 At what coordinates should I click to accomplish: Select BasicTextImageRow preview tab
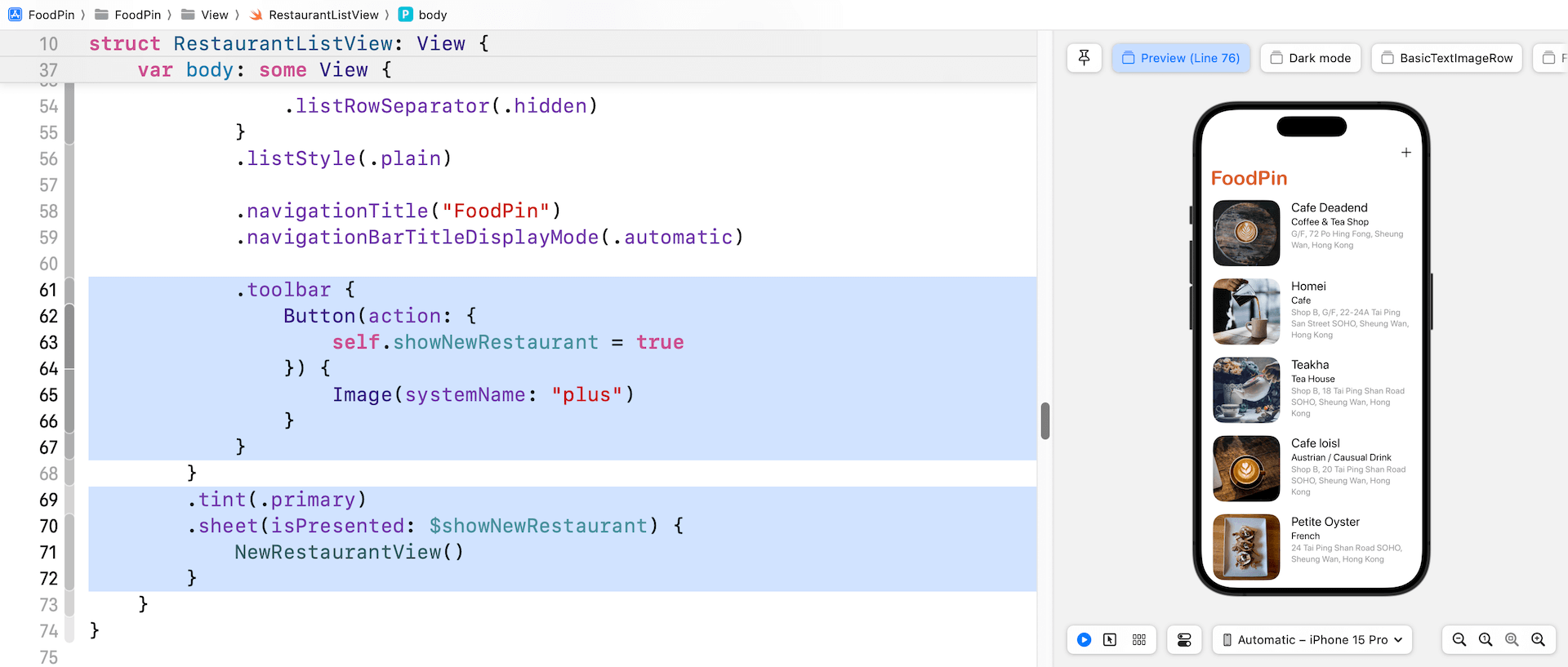coord(1446,58)
